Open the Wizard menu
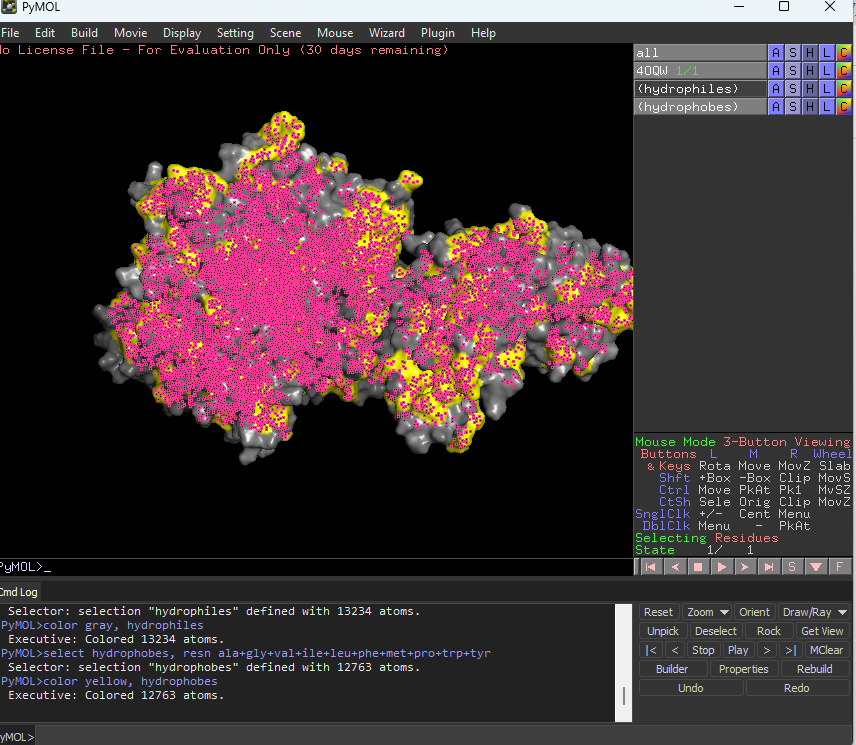 point(386,33)
